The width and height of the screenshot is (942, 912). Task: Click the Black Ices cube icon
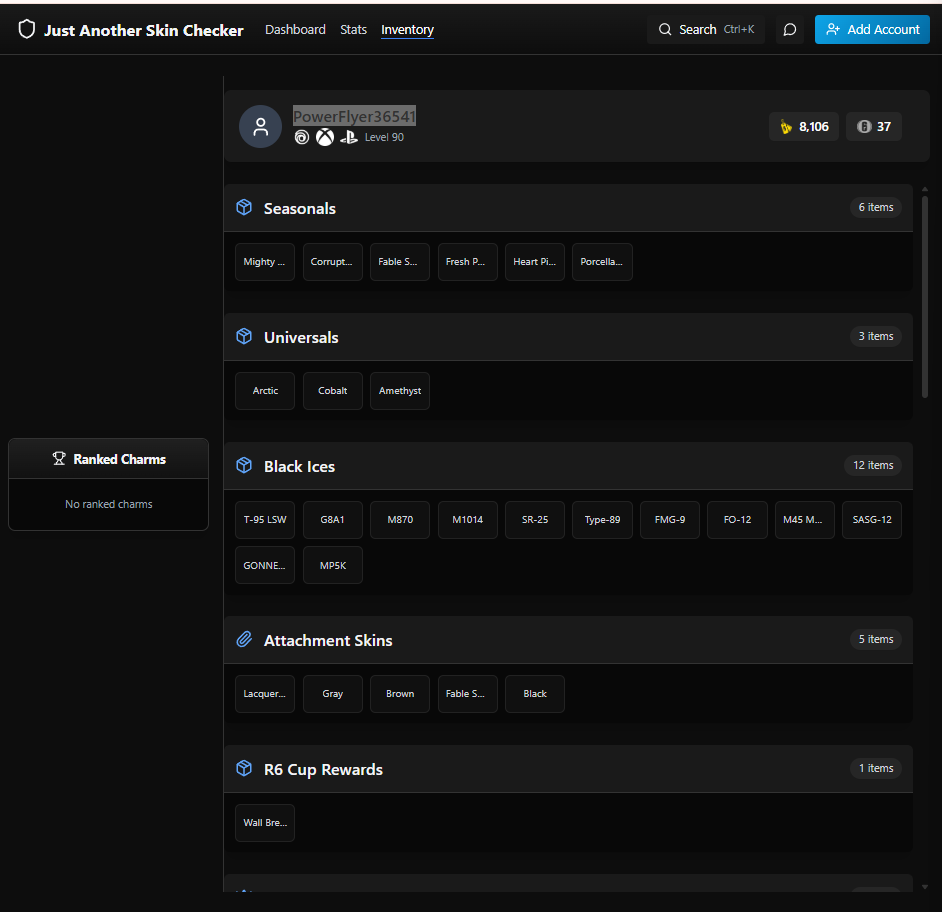coord(244,466)
